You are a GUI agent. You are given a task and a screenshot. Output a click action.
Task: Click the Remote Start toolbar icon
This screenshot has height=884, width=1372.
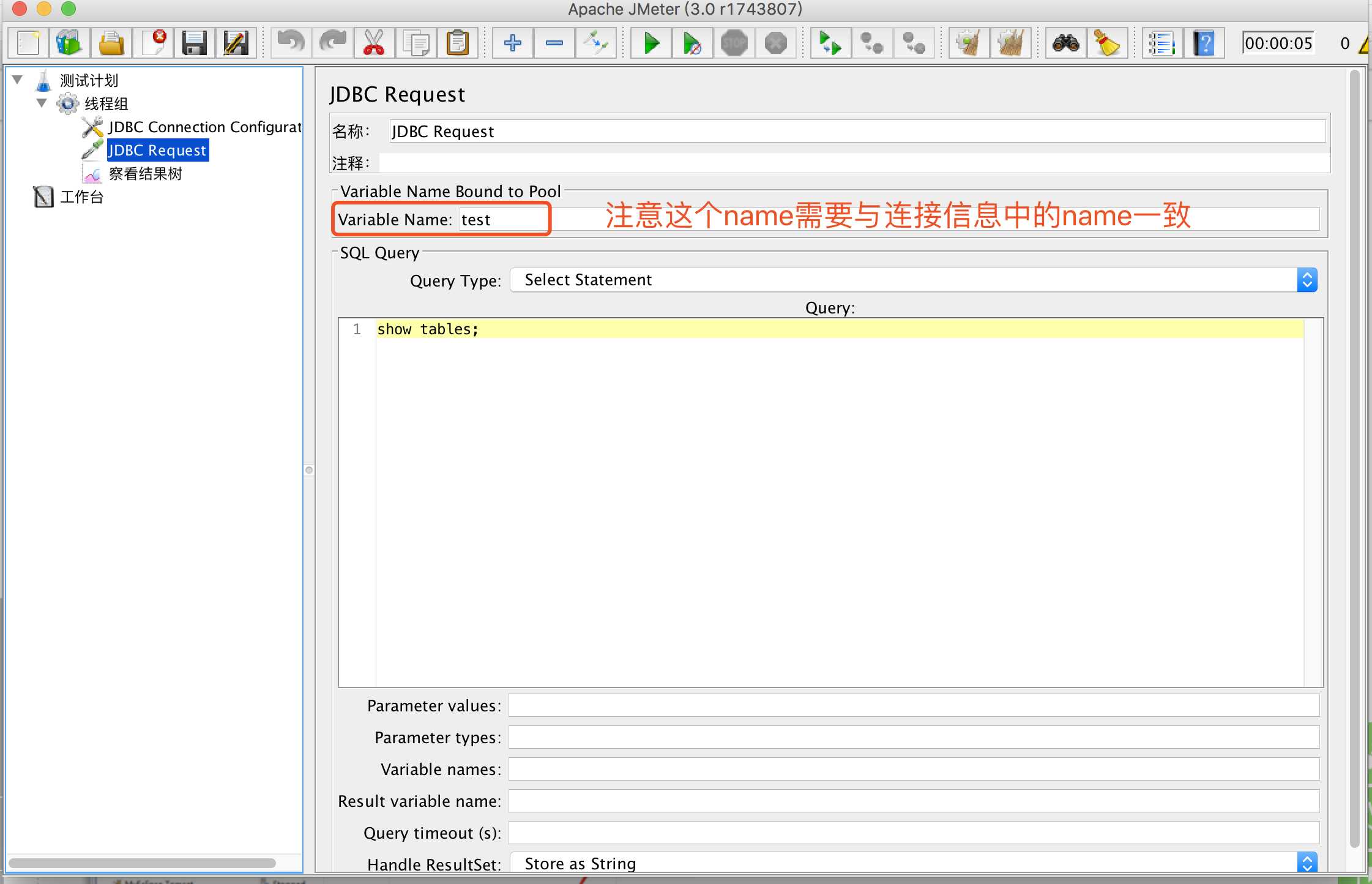coord(830,42)
